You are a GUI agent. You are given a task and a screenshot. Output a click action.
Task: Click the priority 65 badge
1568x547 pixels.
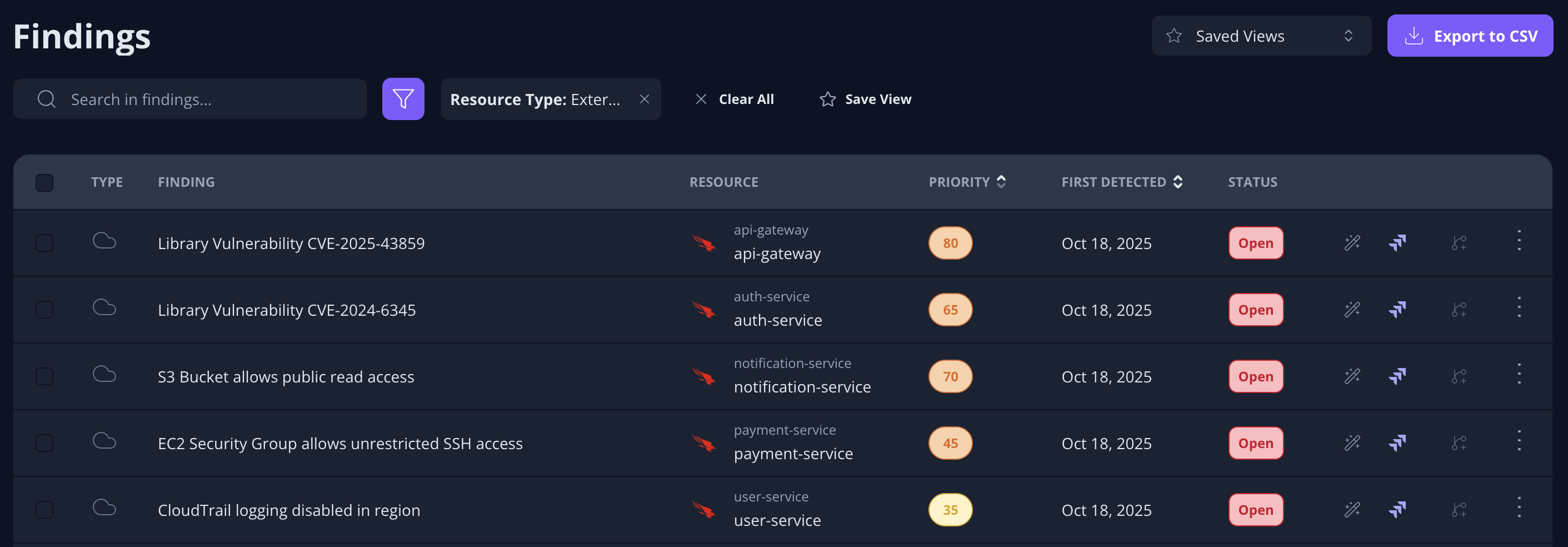(950, 310)
